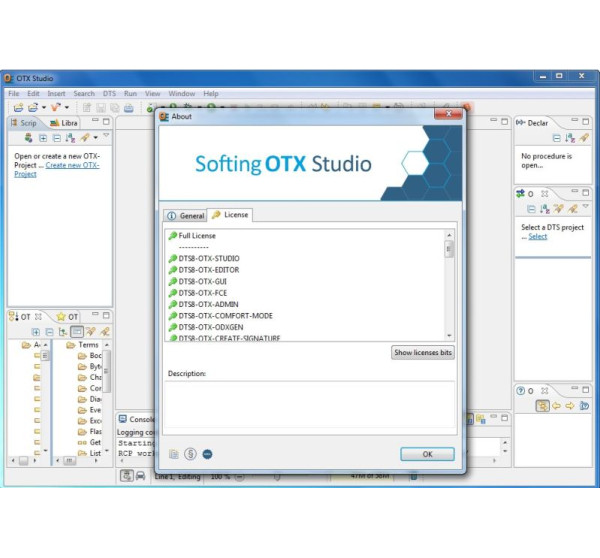Click the printer icon in main toolbar
600x558 pixels.
[127, 107]
